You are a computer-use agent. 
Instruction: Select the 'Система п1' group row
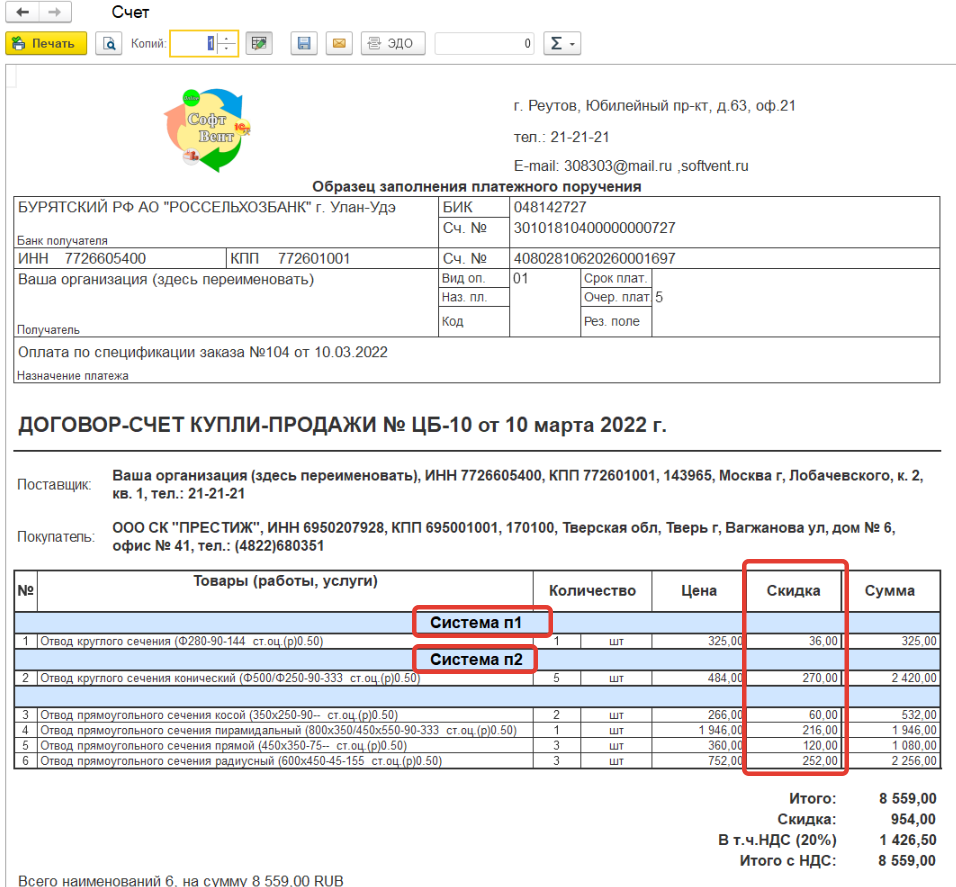pyautogui.click(x=477, y=622)
